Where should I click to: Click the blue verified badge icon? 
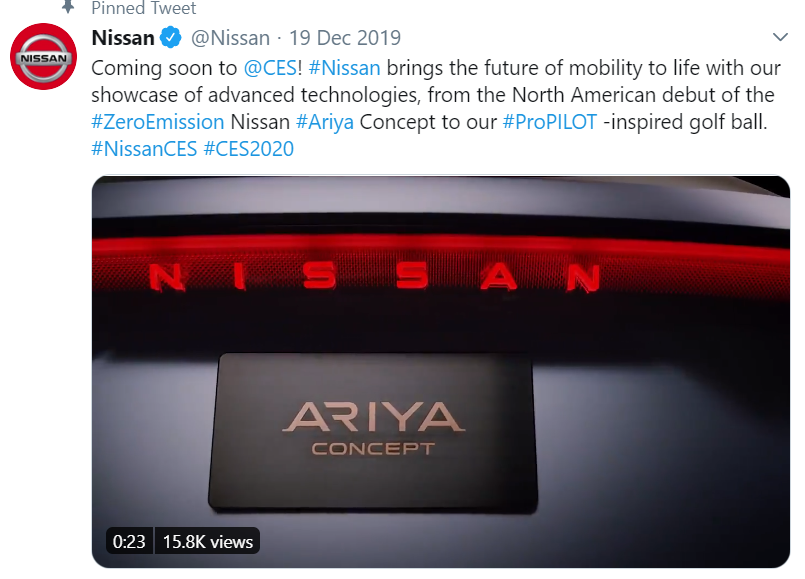[x=170, y=37]
